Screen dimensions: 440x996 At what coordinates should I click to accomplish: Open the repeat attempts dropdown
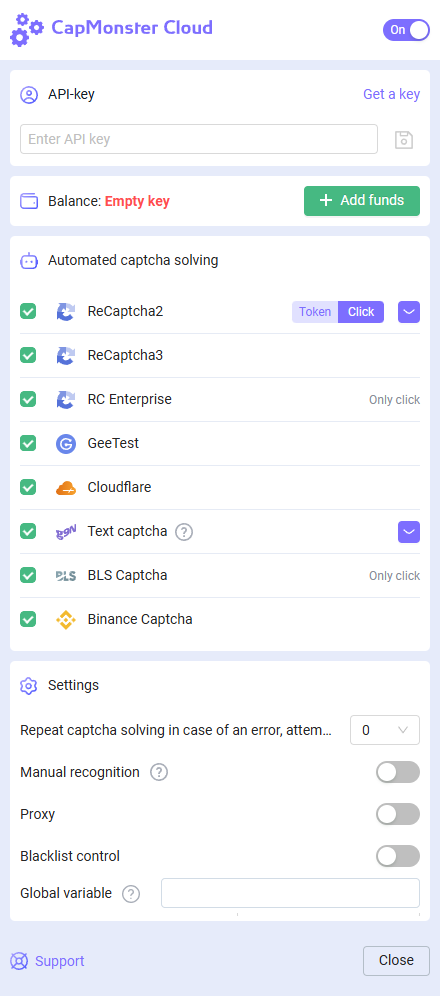pyautogui.click(x=385, y=730)
